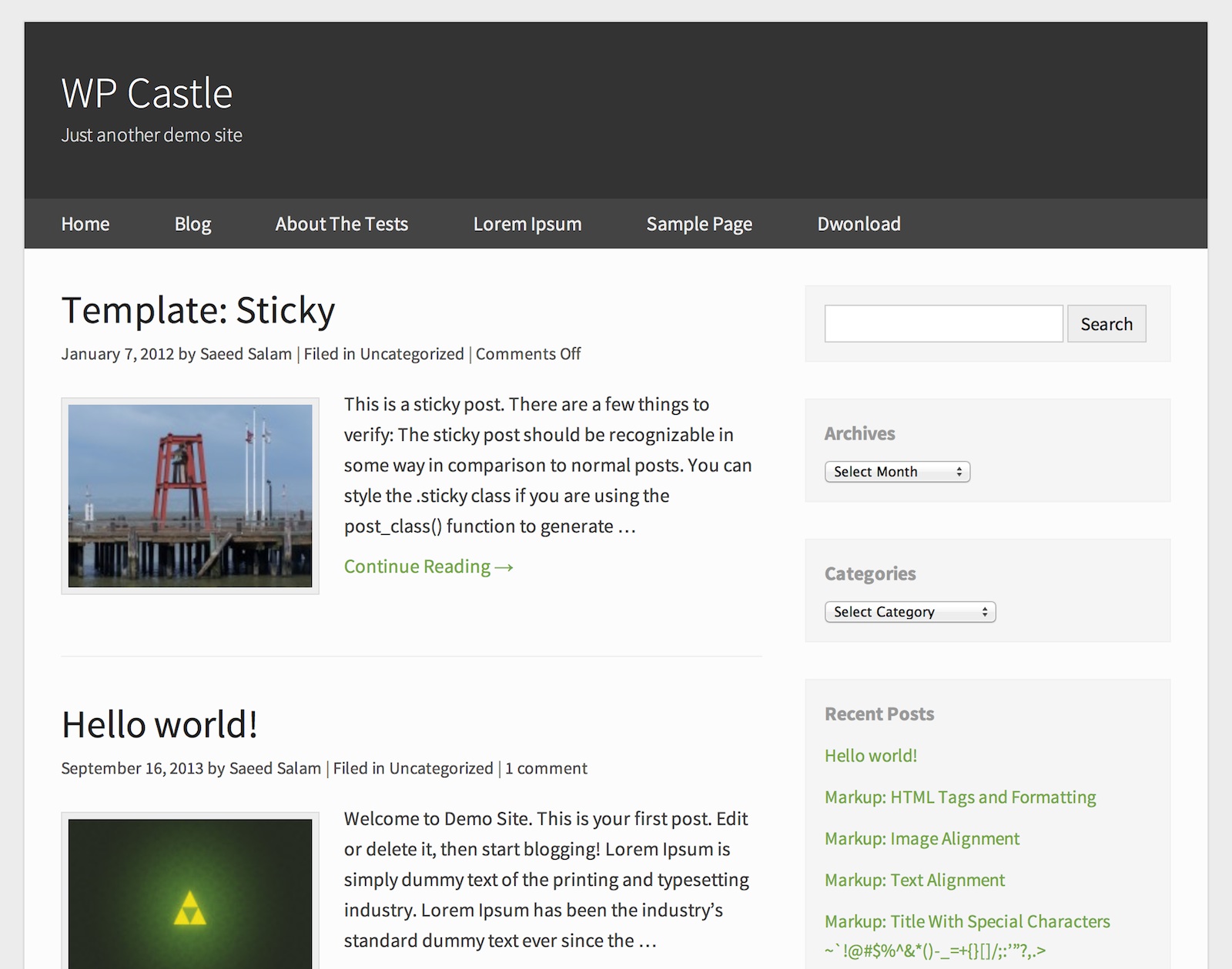Screen dimensions: 1232x969
Task: Expand the Select Month archives dropdown
Action: 897,472
